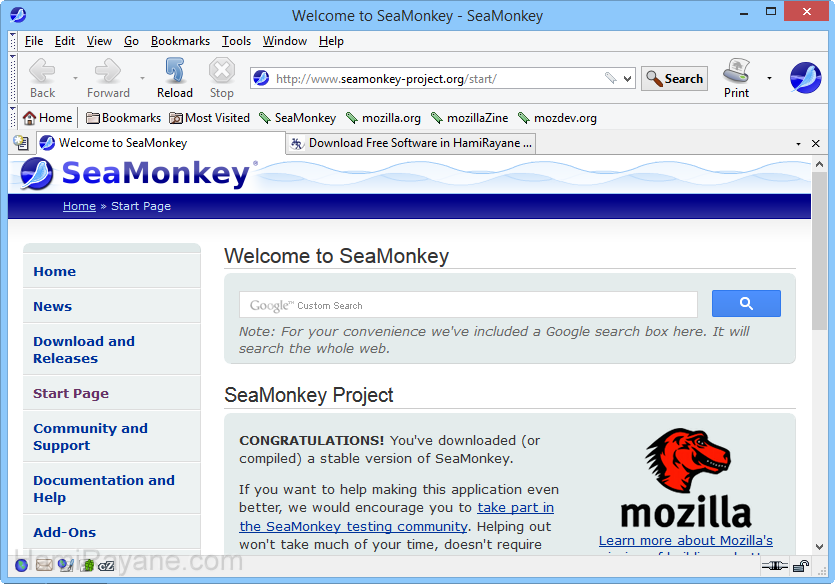Image resolution: width=835 pixels, height=584 pixels.
Task: Open the Go menu
Action: 131,41
